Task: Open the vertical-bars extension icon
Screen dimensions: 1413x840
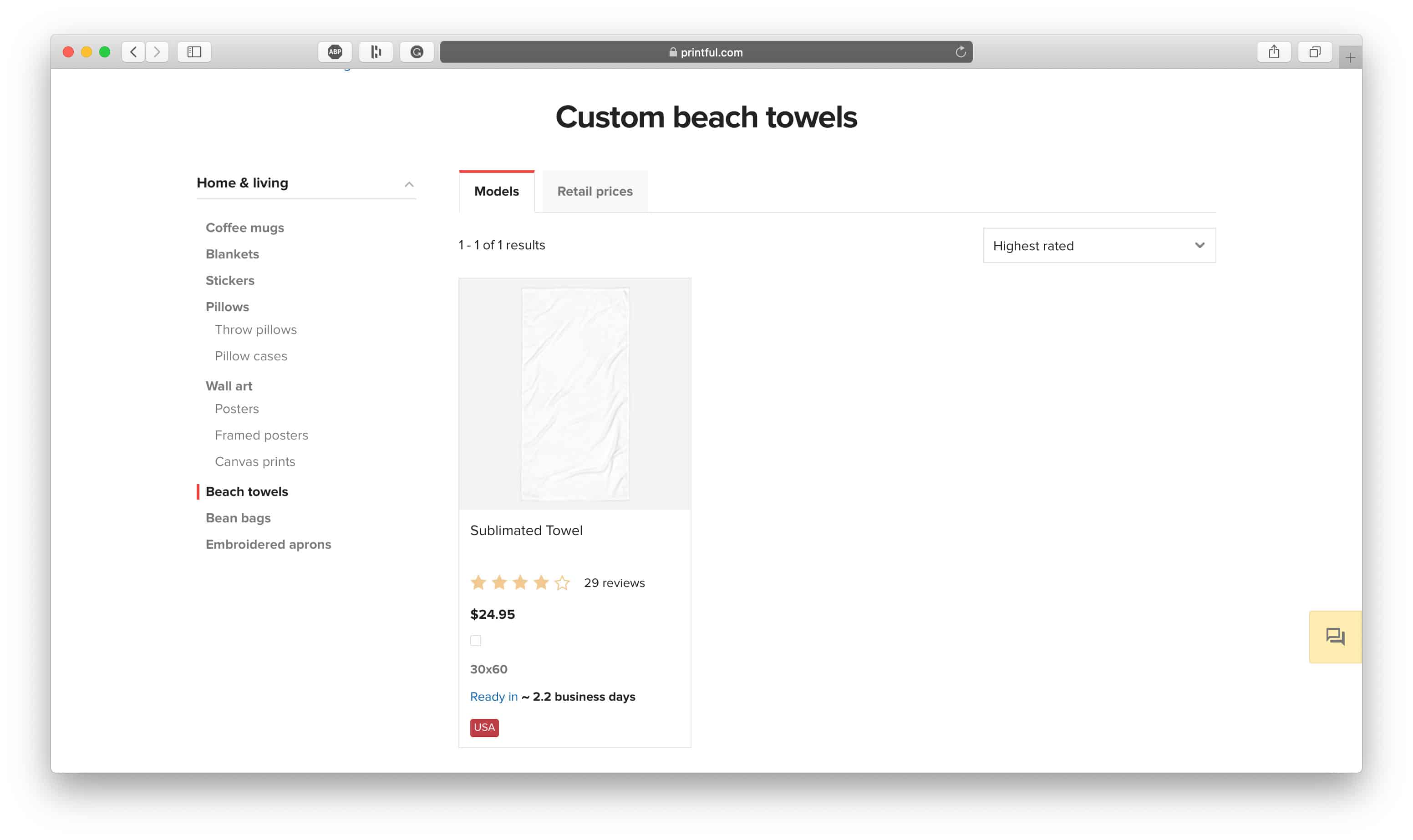Action: (x=376, y=52)
